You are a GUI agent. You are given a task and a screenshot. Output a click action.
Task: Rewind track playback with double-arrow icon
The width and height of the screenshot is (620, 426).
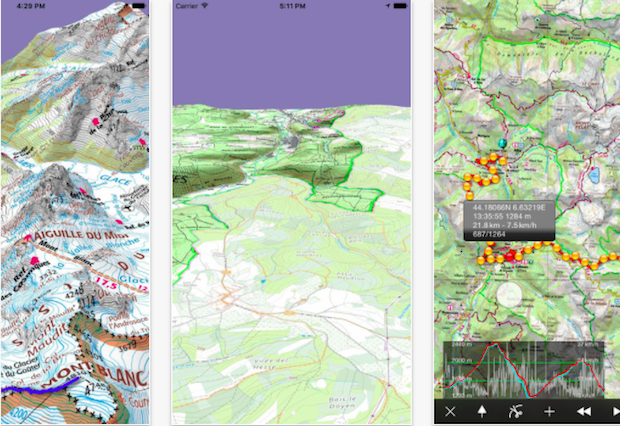[584, 411]
